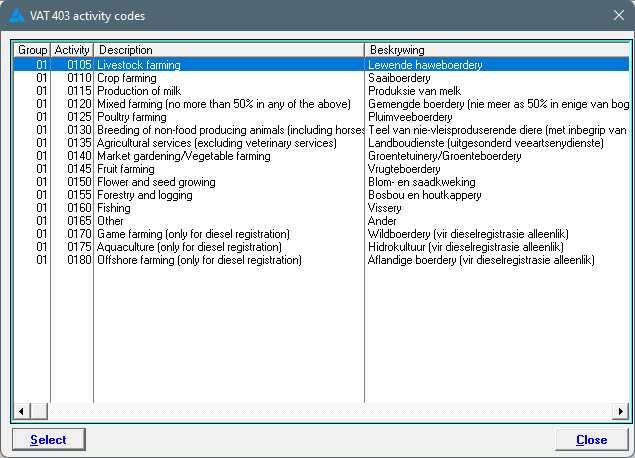Select the Crop farming row

(x=321, y=78)
